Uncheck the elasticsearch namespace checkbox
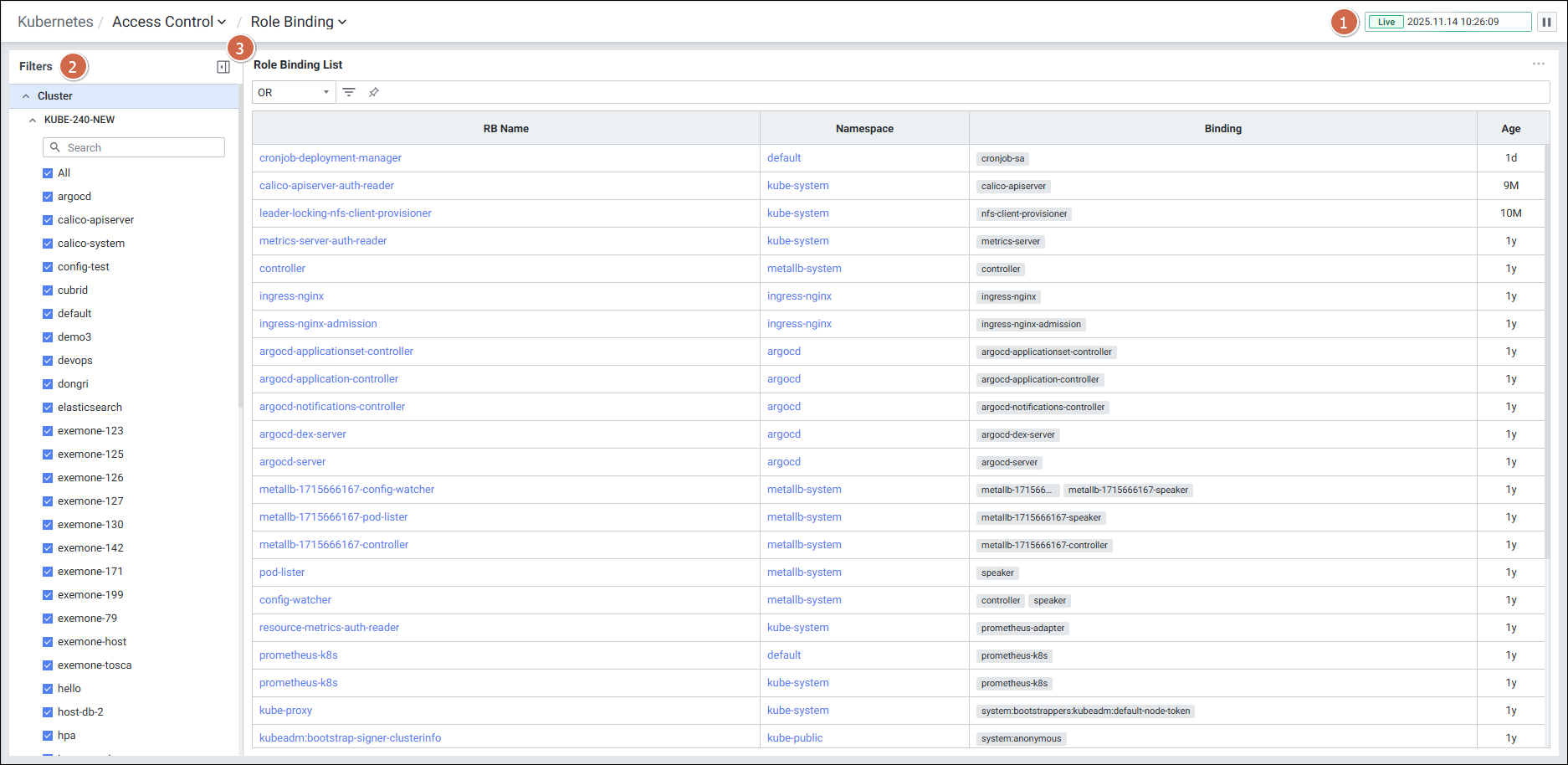This screenshot has height=765, width=1568. click(x=48, y=408)
